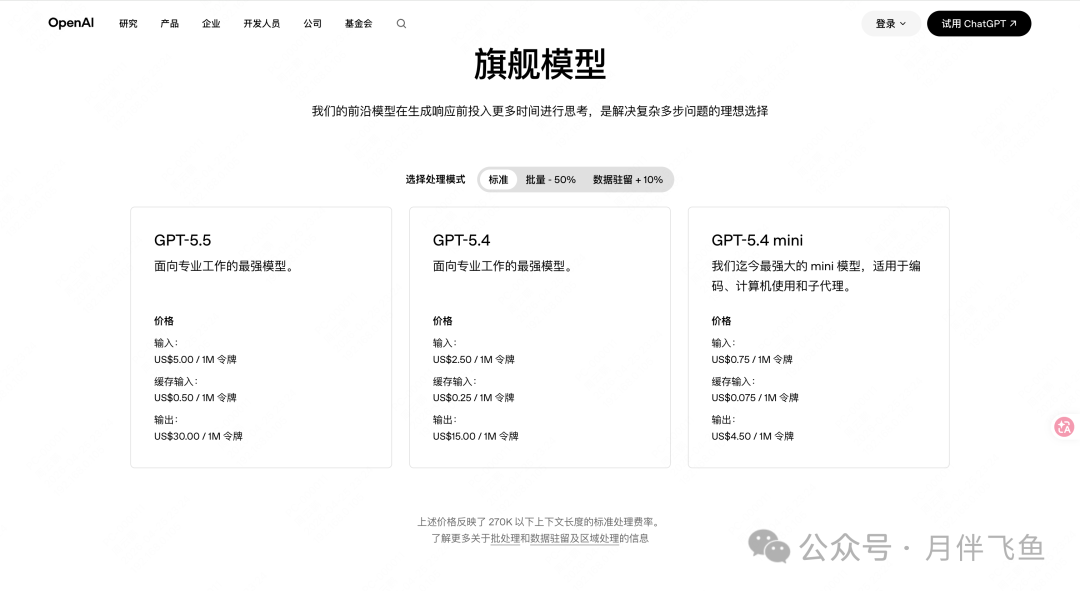The height and width of the screenshot is (591, 1080).
Task: Click the GPT-5.4 card title
Action: [461, 240]
